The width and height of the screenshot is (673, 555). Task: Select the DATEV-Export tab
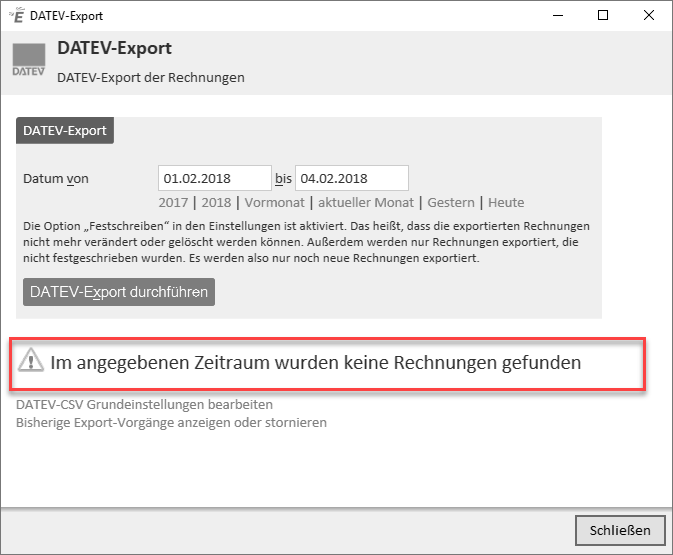click(x=65, y=130)
